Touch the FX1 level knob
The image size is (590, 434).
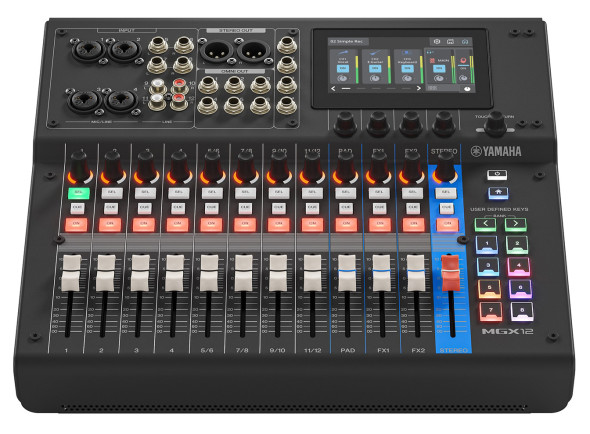[379, 168]
